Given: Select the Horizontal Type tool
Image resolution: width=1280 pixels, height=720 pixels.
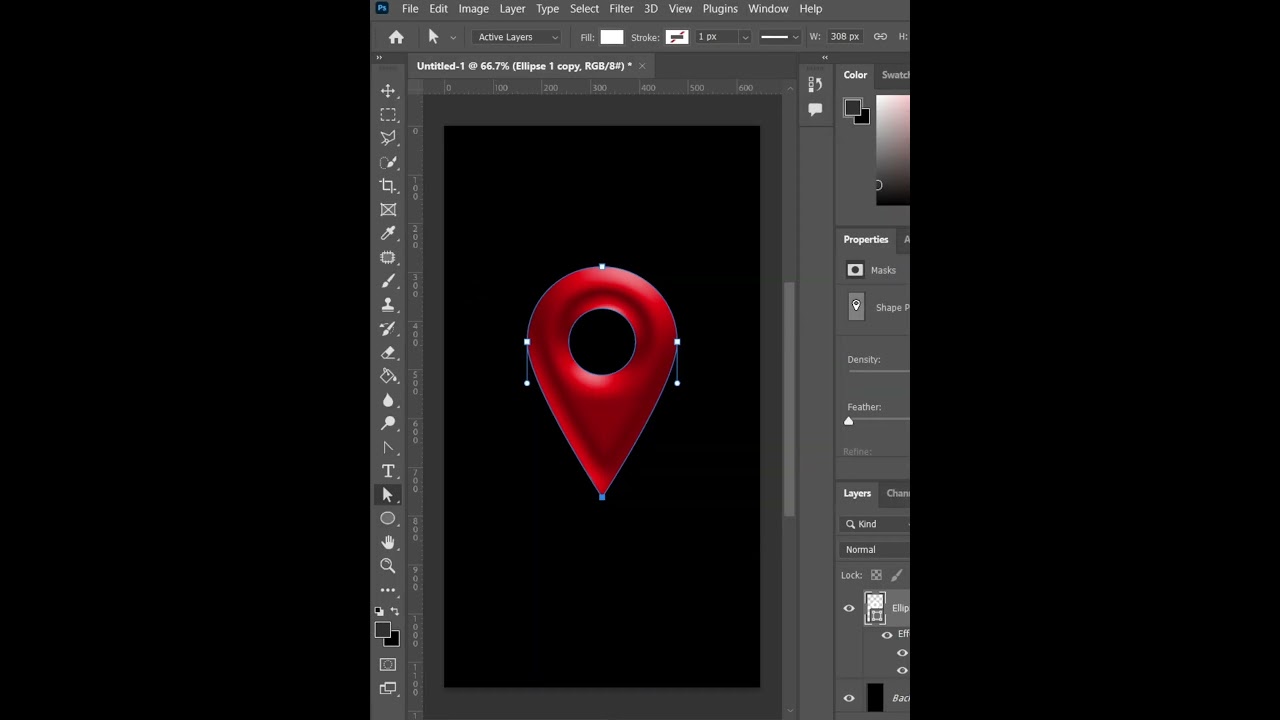Looking at the screenshot, I should (388, 471).
